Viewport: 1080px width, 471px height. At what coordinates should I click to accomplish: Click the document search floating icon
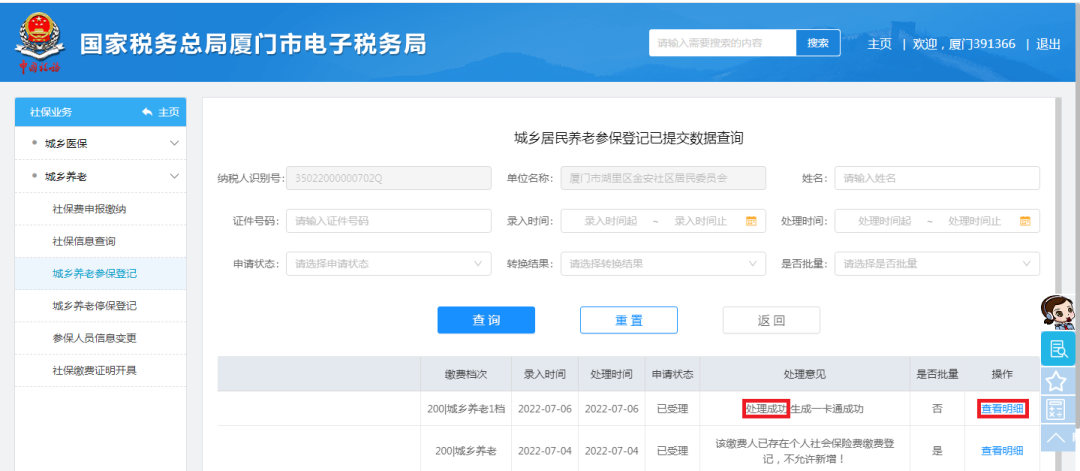(x=1057, y=348)
